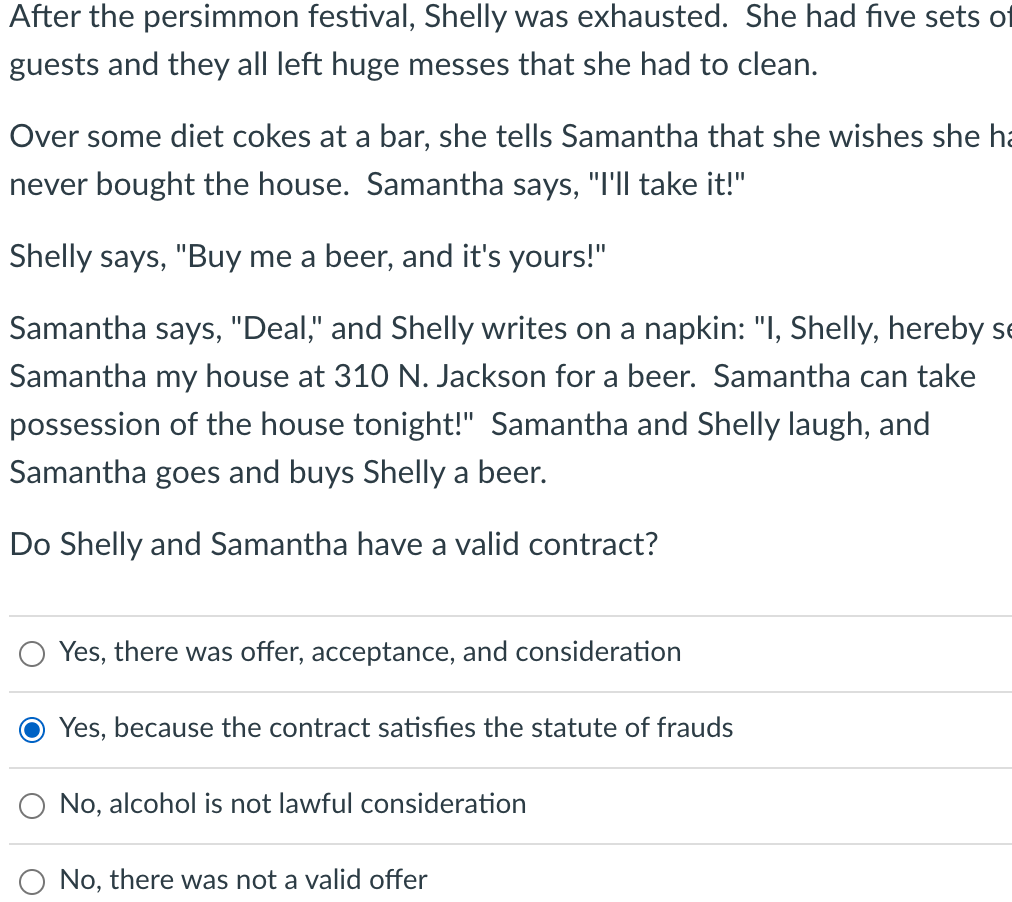Viewport: 1012px width, 902px height.
Task: Click the empty circle beside the last option
Action: point(31,881)
